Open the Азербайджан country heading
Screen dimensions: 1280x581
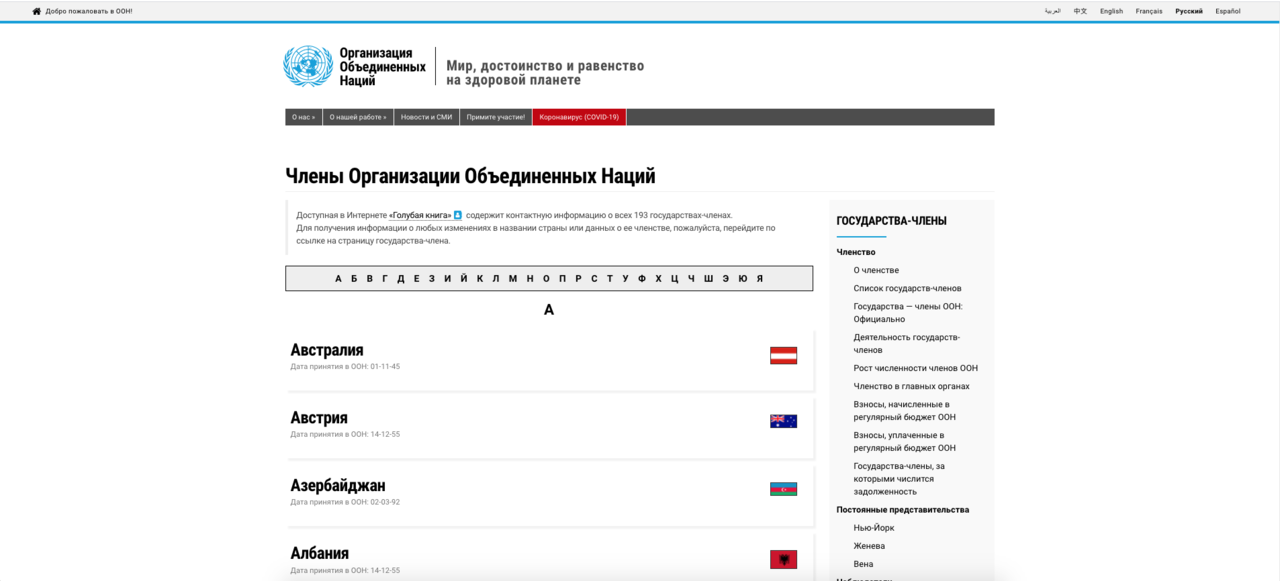pyautogui.click(x=338, y=486)
